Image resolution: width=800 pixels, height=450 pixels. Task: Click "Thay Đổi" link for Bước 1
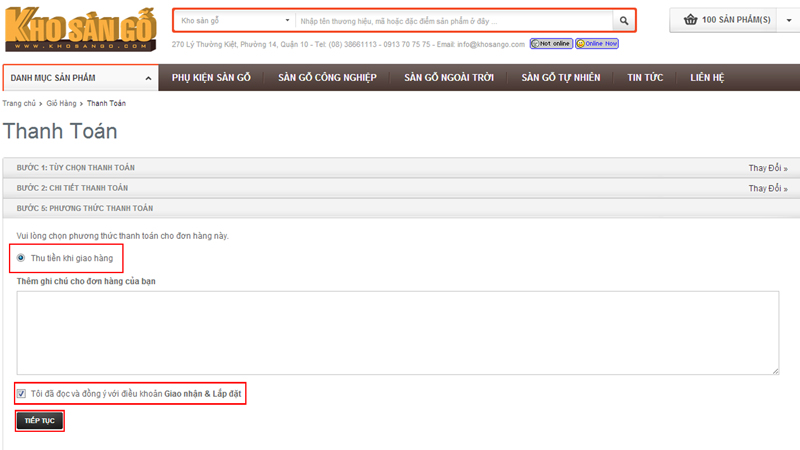pyautogui.click(x=767, y=168)
